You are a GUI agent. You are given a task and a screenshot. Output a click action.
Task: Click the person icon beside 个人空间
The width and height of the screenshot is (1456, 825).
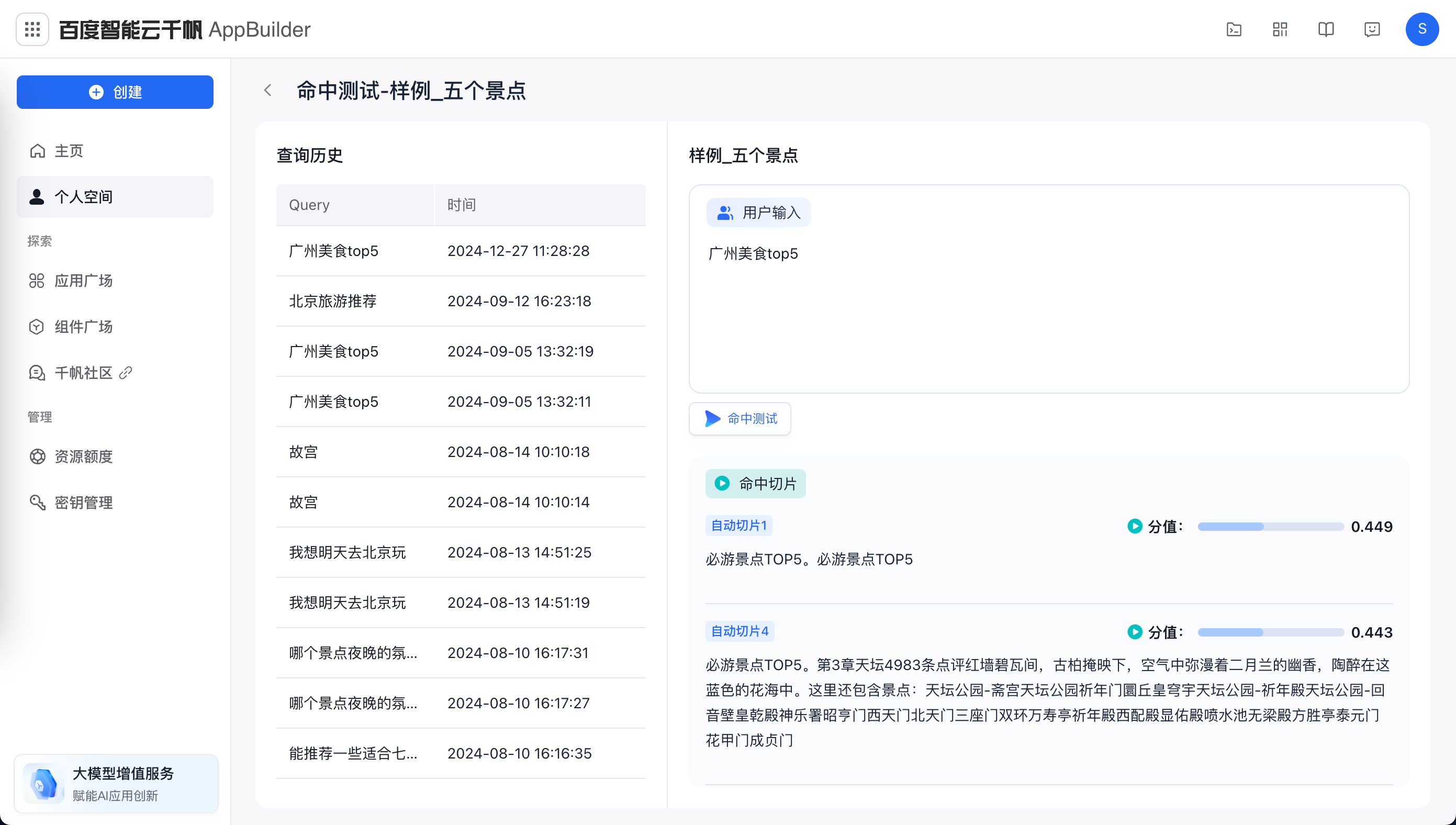(37, 197)
